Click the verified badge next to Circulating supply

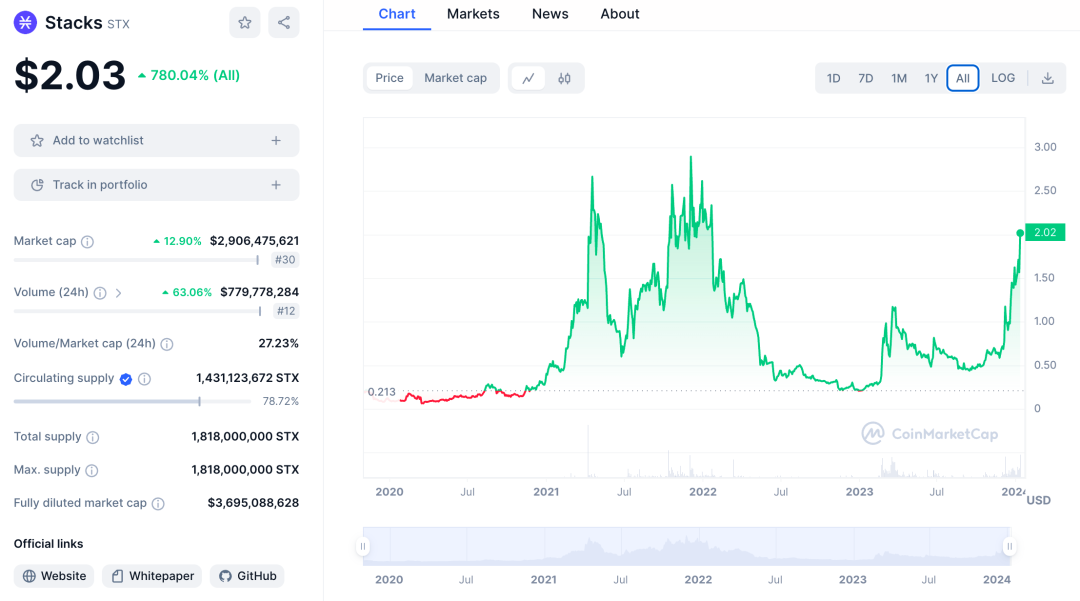tap(126, 379)
